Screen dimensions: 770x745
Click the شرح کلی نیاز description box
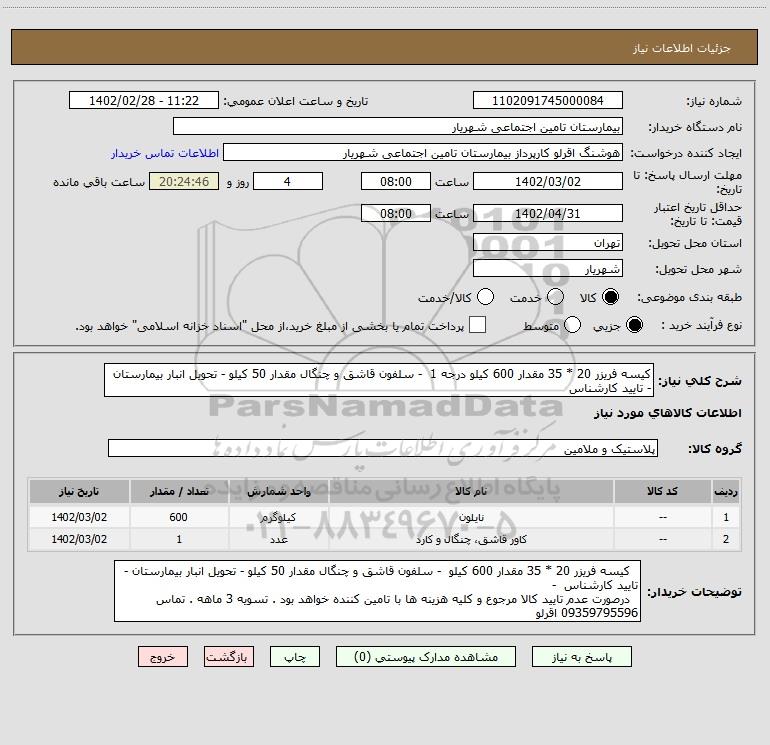379,380
